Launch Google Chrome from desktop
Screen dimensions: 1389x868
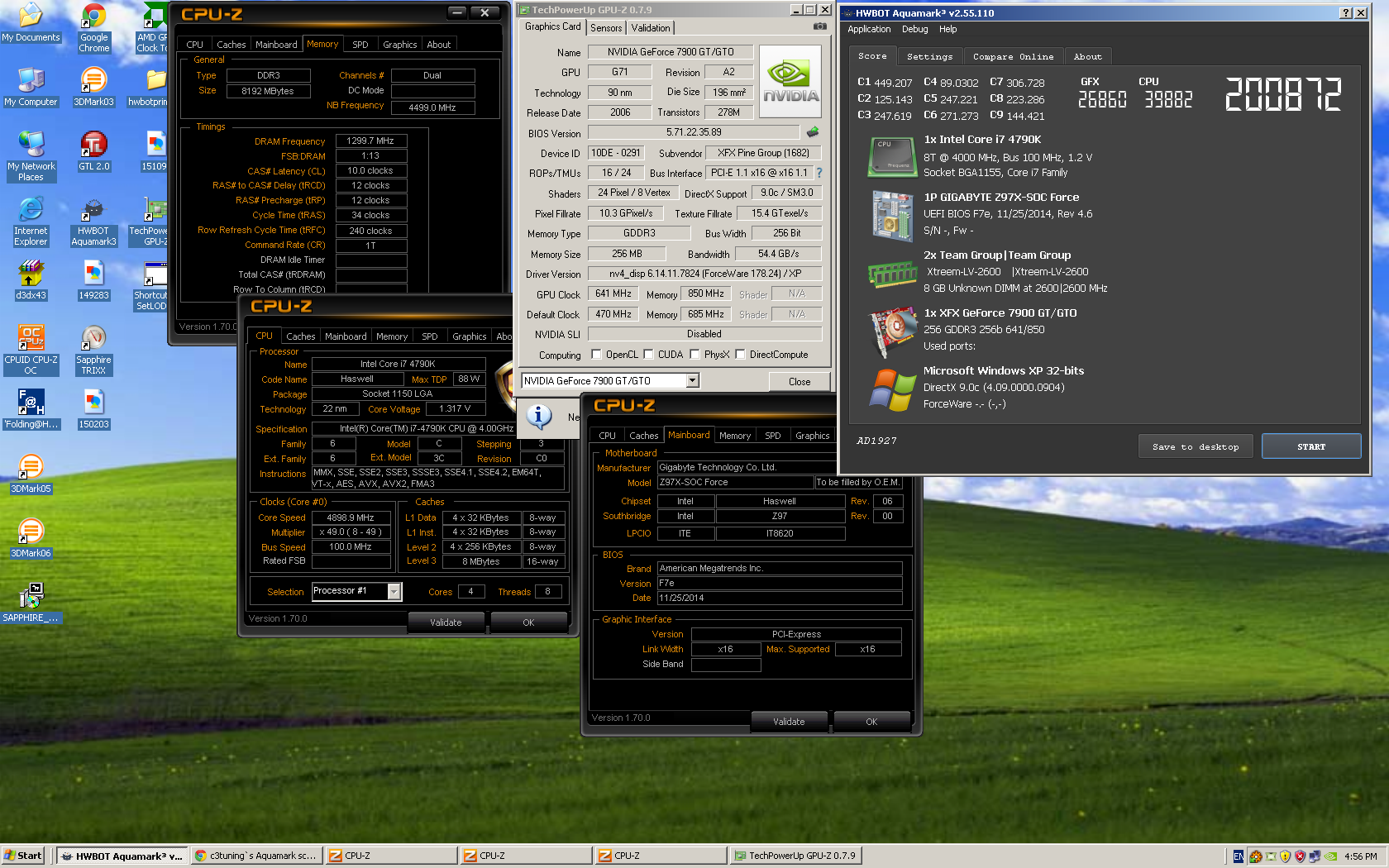point(93,27)
